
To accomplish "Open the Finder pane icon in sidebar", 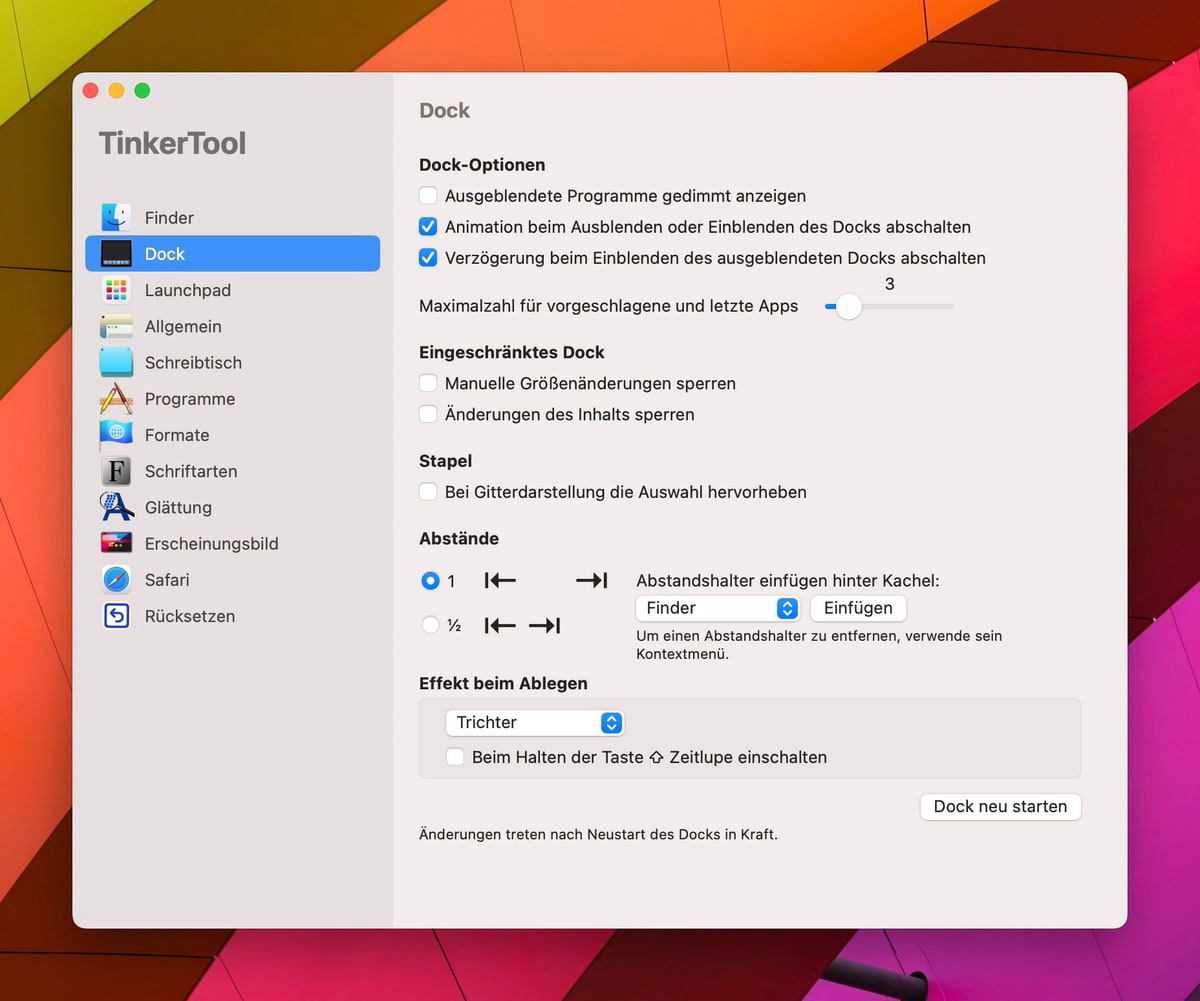I will (116, 217).
